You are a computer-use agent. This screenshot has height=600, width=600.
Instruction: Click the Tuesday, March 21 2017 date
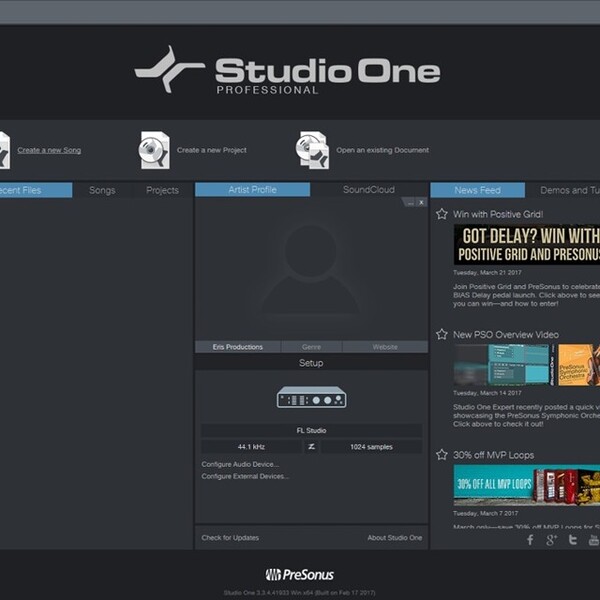(x=488, y=272)
